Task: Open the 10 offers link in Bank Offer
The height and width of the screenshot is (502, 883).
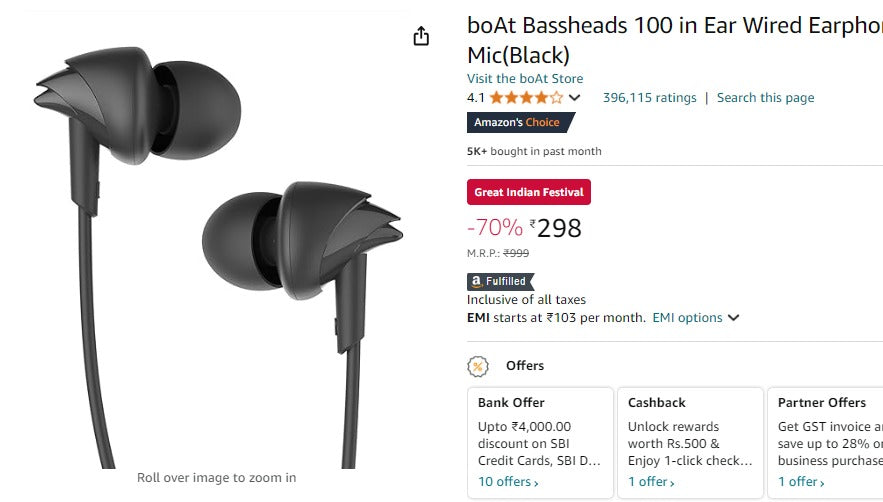Action: coord(508,482)
